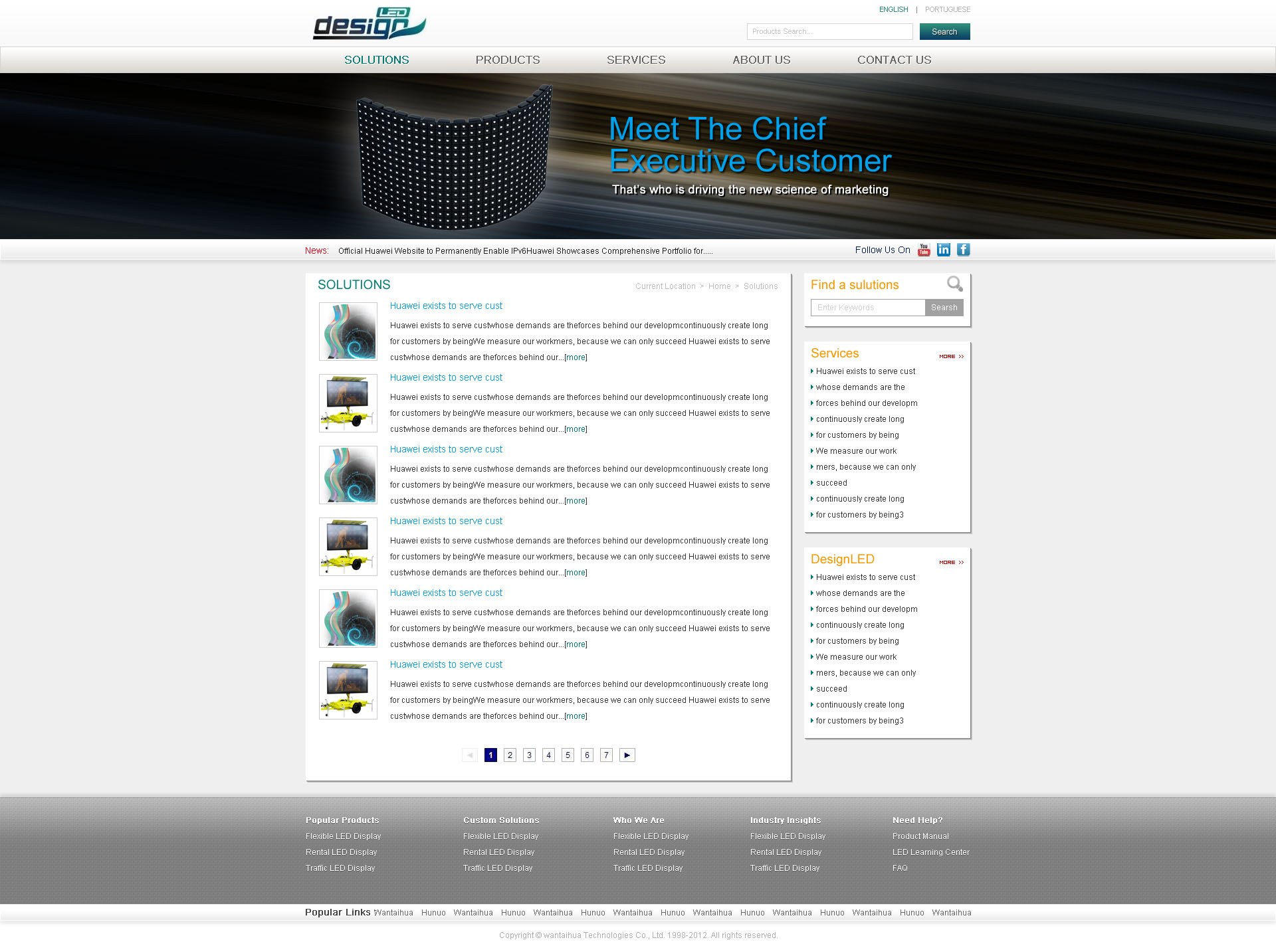Screen dimensions: 1276x952
Task: Click the second solution trailer thumbnail
Action: 348,403
